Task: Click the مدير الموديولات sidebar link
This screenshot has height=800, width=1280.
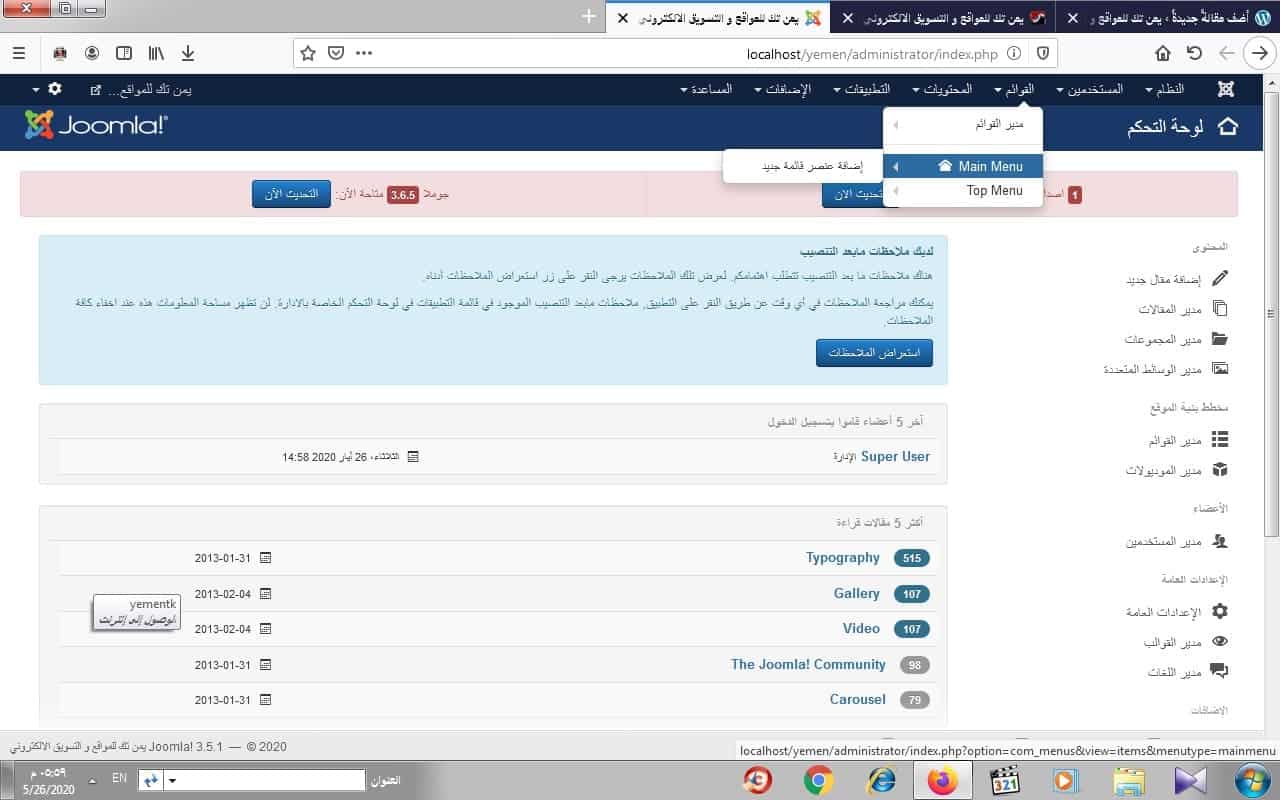Action: coord(1164,470)
